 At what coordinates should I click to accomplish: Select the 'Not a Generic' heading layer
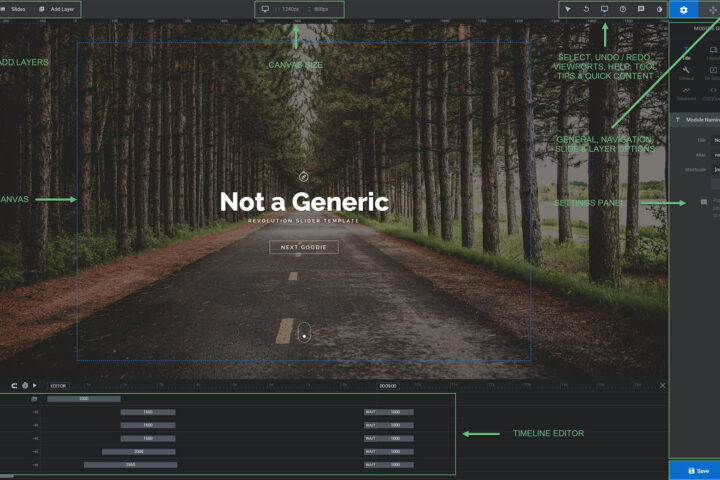pos(304,202)
